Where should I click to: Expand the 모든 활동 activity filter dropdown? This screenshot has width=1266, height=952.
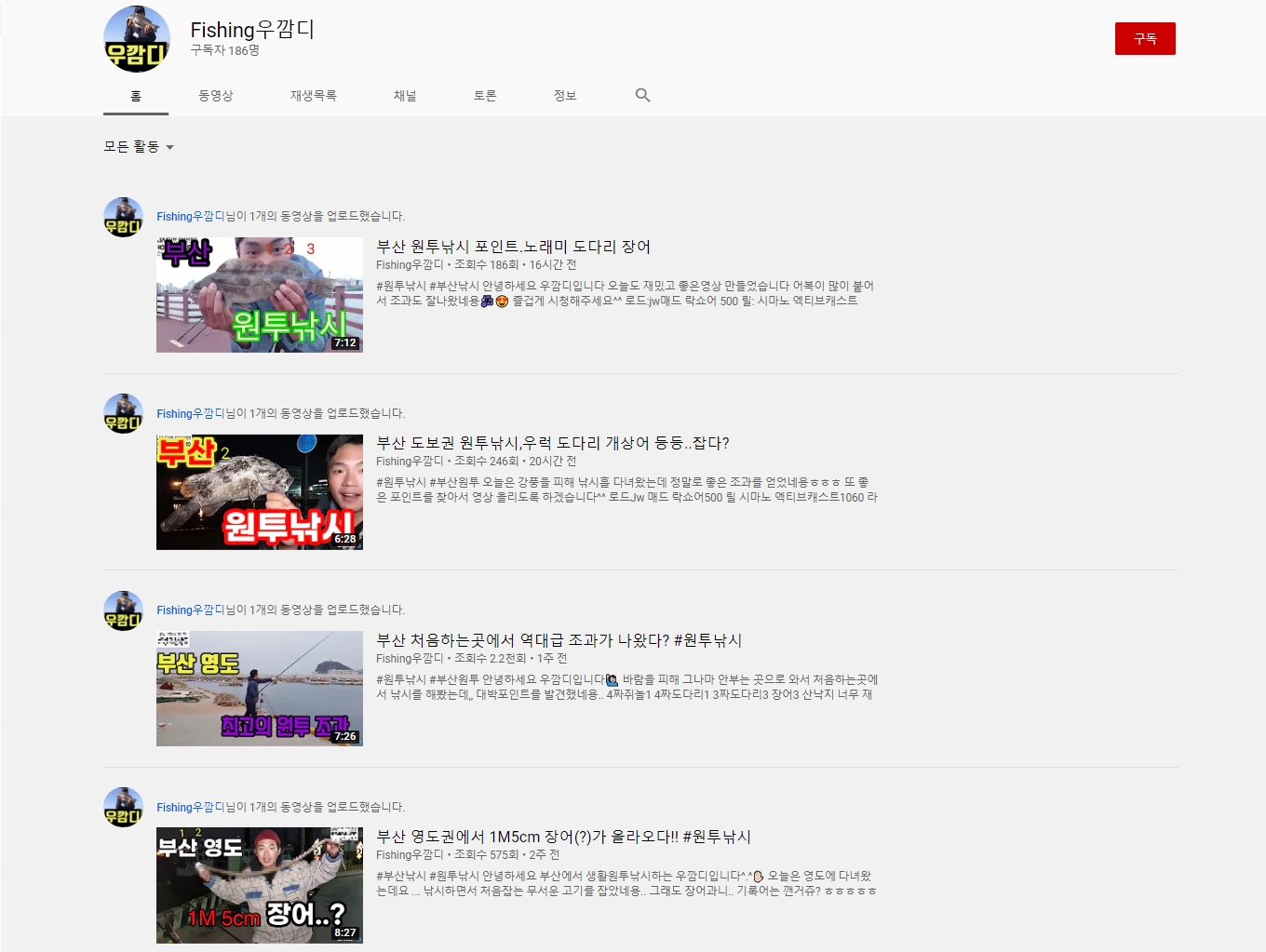139,147
